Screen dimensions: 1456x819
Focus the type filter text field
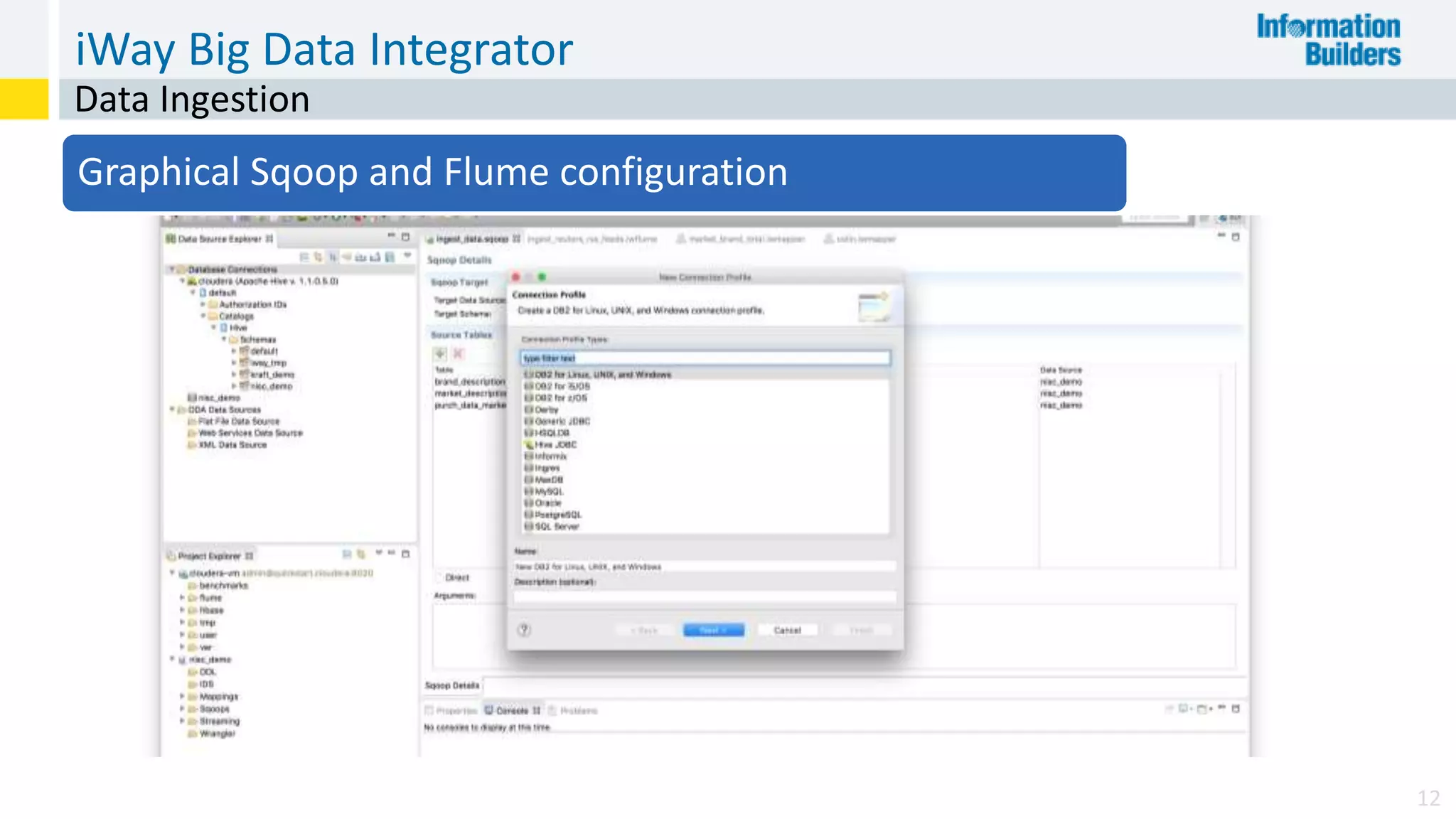pos(705,358)
